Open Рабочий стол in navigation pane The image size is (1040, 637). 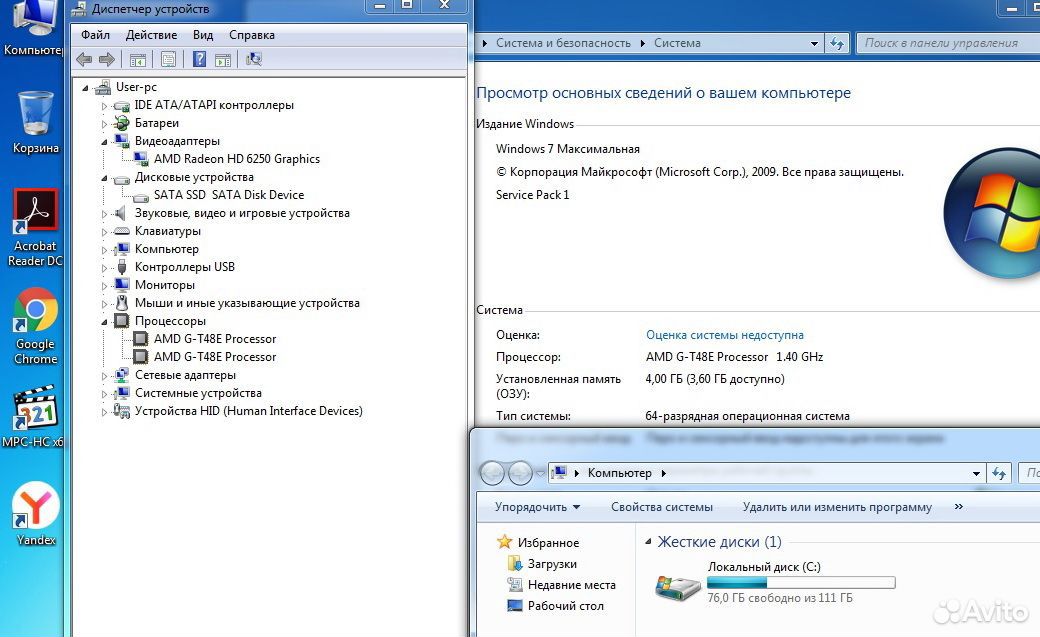pos(565,606)
